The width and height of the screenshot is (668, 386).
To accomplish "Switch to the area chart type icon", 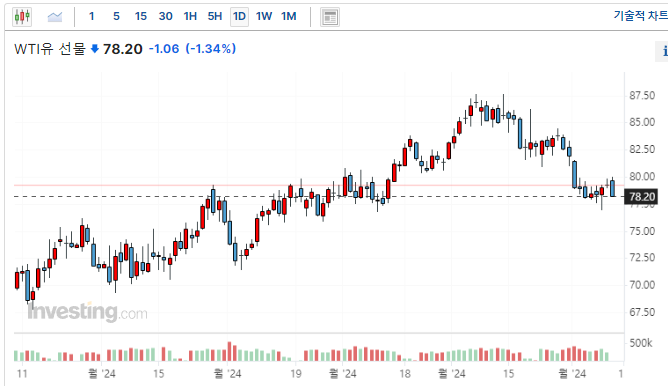I will pos(55,17).
